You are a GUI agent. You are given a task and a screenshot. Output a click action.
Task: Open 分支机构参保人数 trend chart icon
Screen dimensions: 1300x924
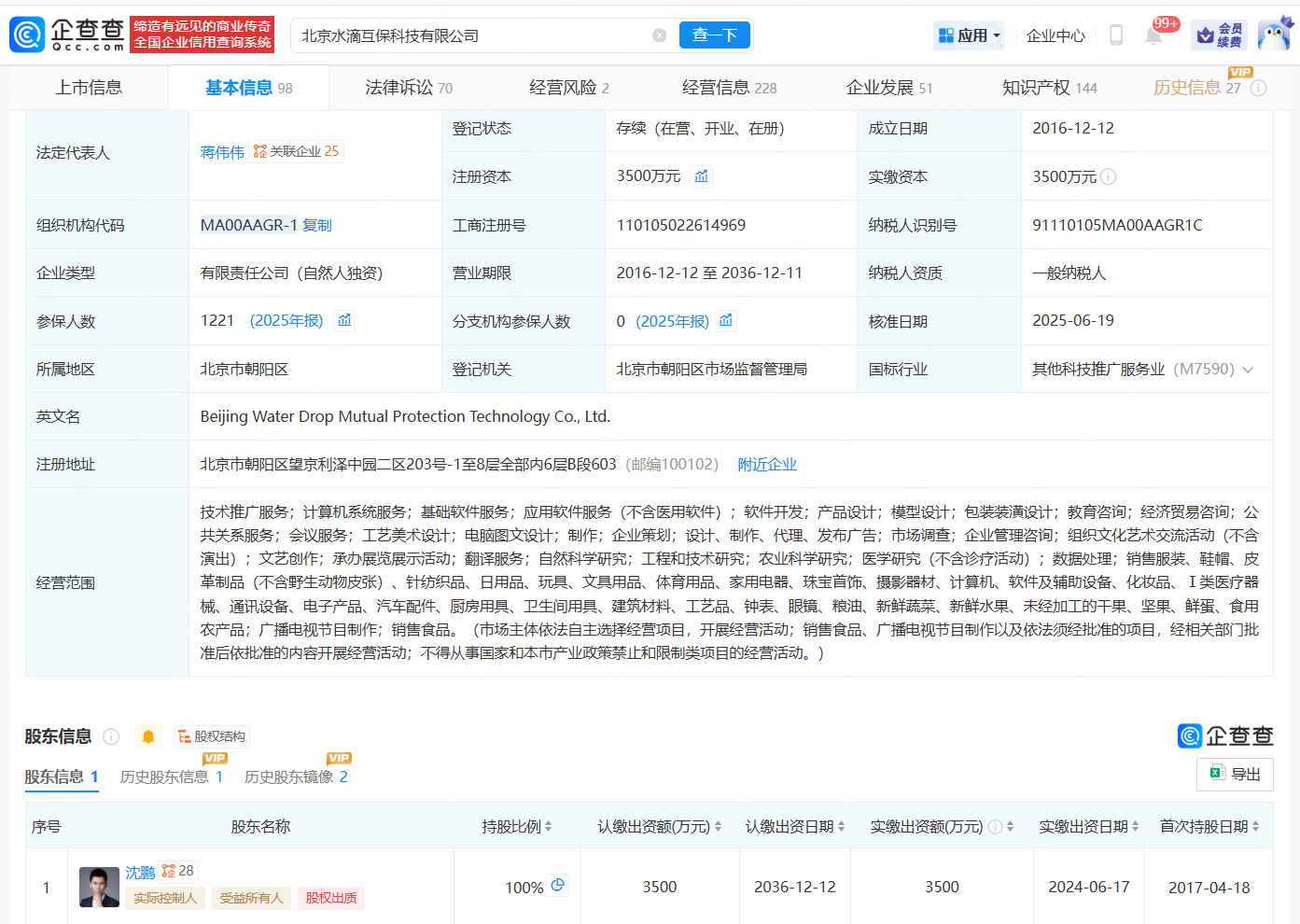(726, 320)
